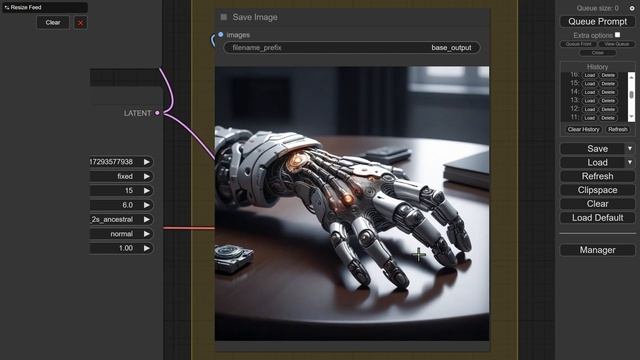The width and height of the screenshot is (640, 360).
Task: Delete history entry 13
Action: pyautogui.click(x=608, y=101)
